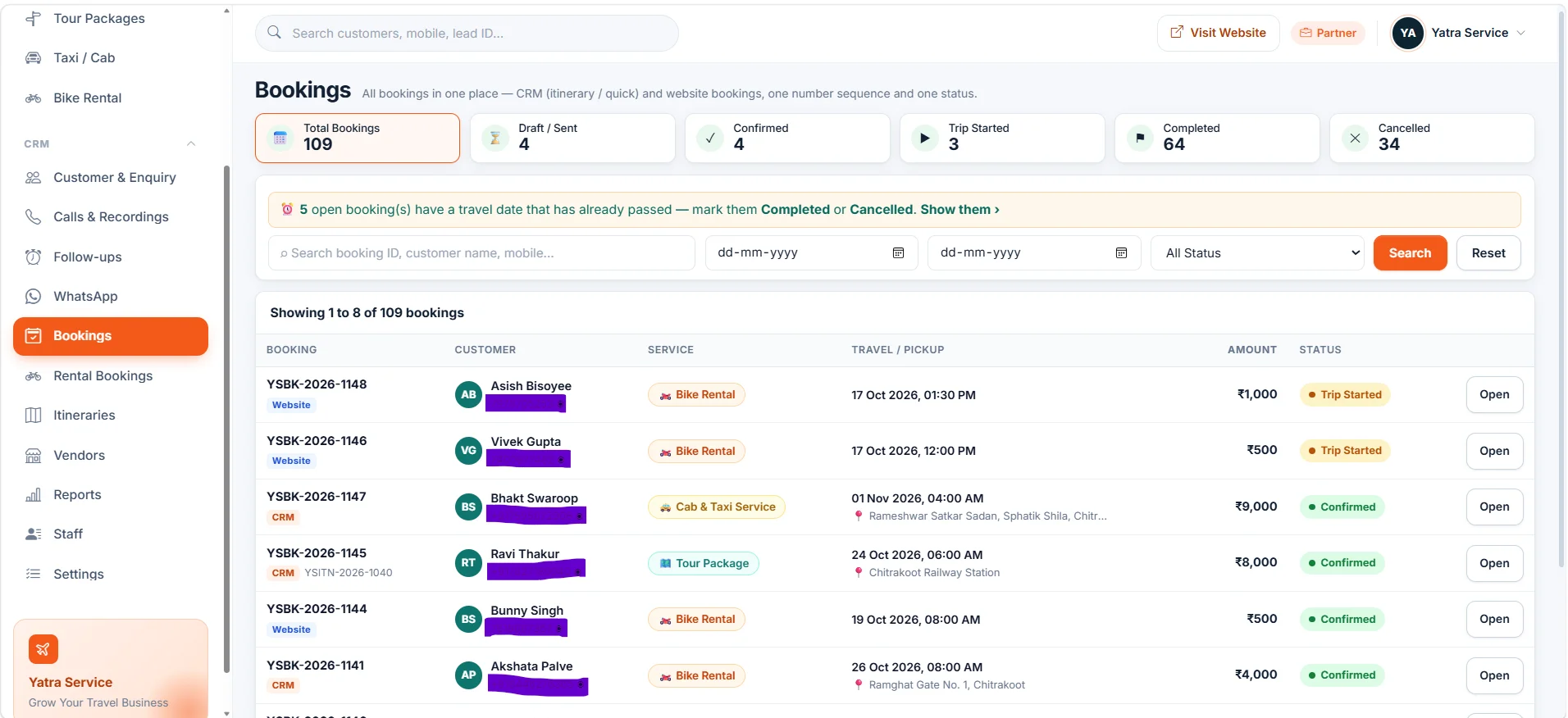Click Customer & Enquiry people icon
The width and height of the screenshot is (1568, 718).
[33, 177]
